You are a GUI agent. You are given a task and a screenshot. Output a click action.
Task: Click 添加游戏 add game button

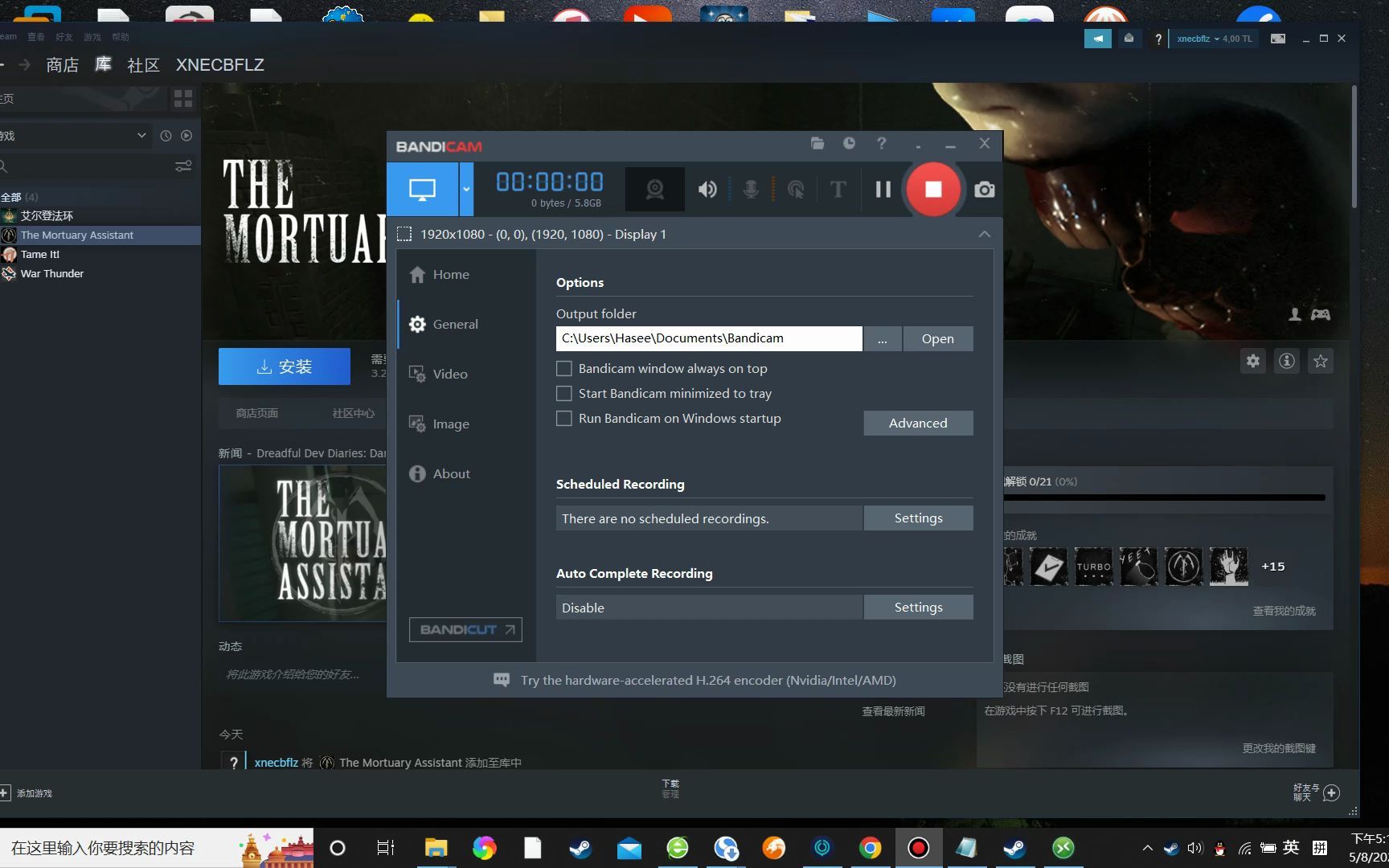[x=27, y=793]
